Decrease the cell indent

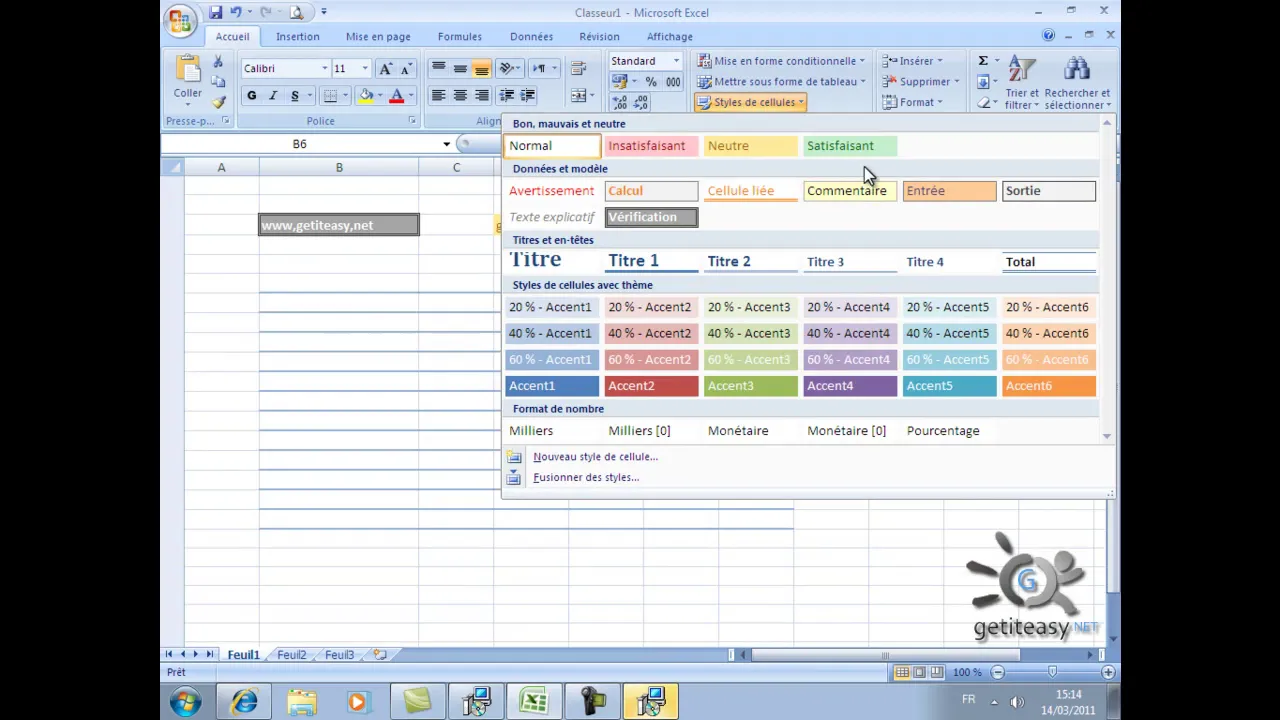tap(506, 95)
